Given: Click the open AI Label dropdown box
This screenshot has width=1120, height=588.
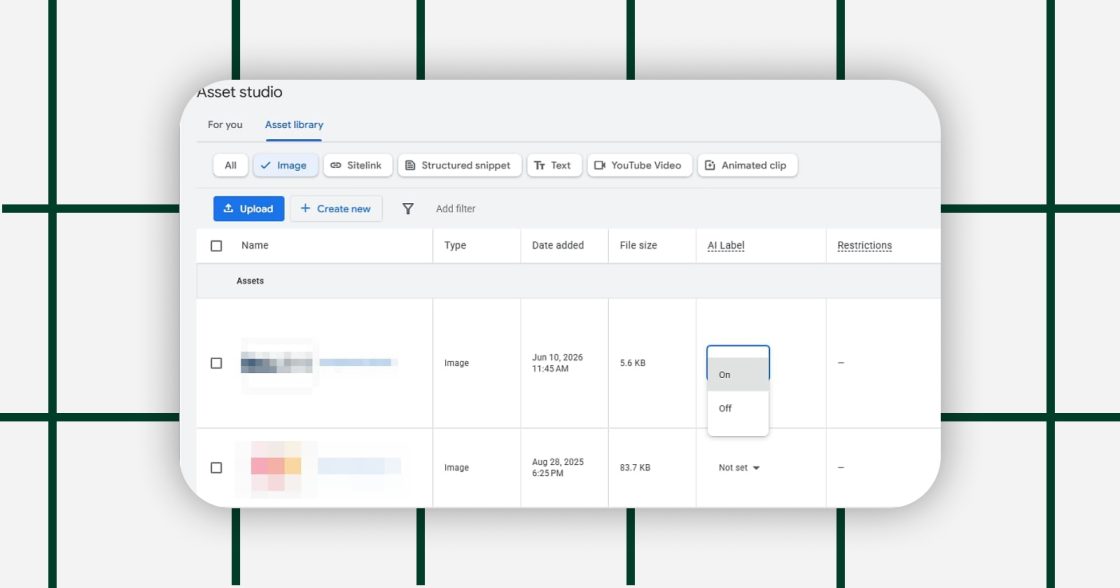Looking at the screenshot, I should pos(738,352).
